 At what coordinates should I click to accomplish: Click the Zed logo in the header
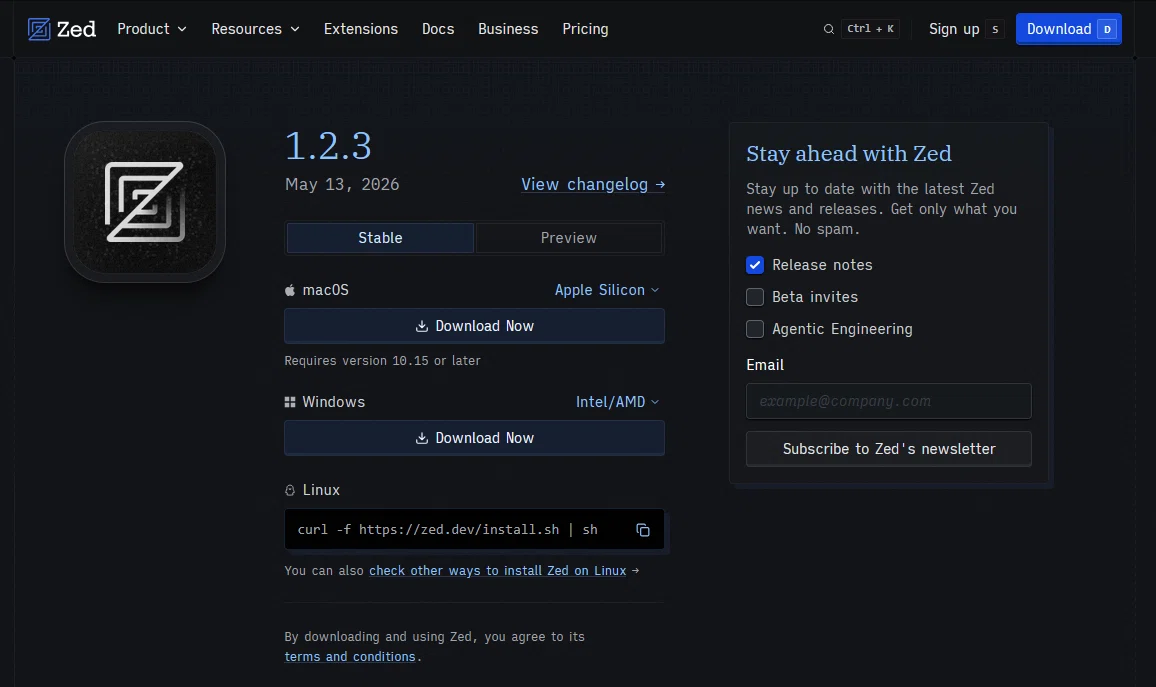(62, 29)
